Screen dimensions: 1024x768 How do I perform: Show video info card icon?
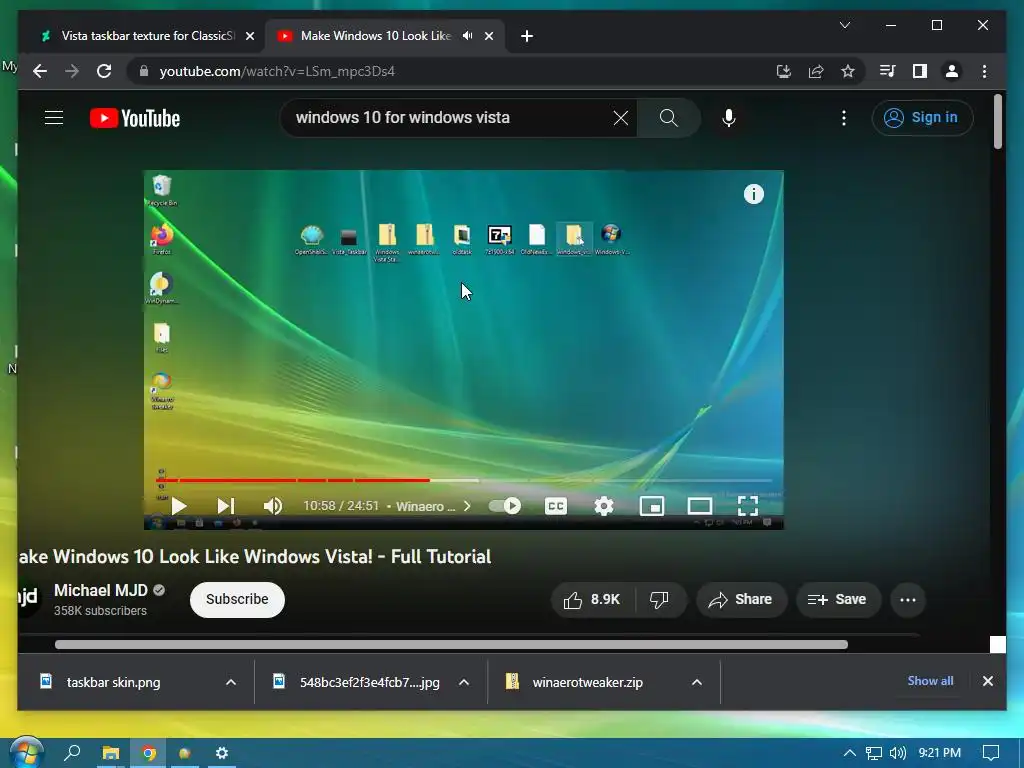pyautogui.click(x=754, y=194)
